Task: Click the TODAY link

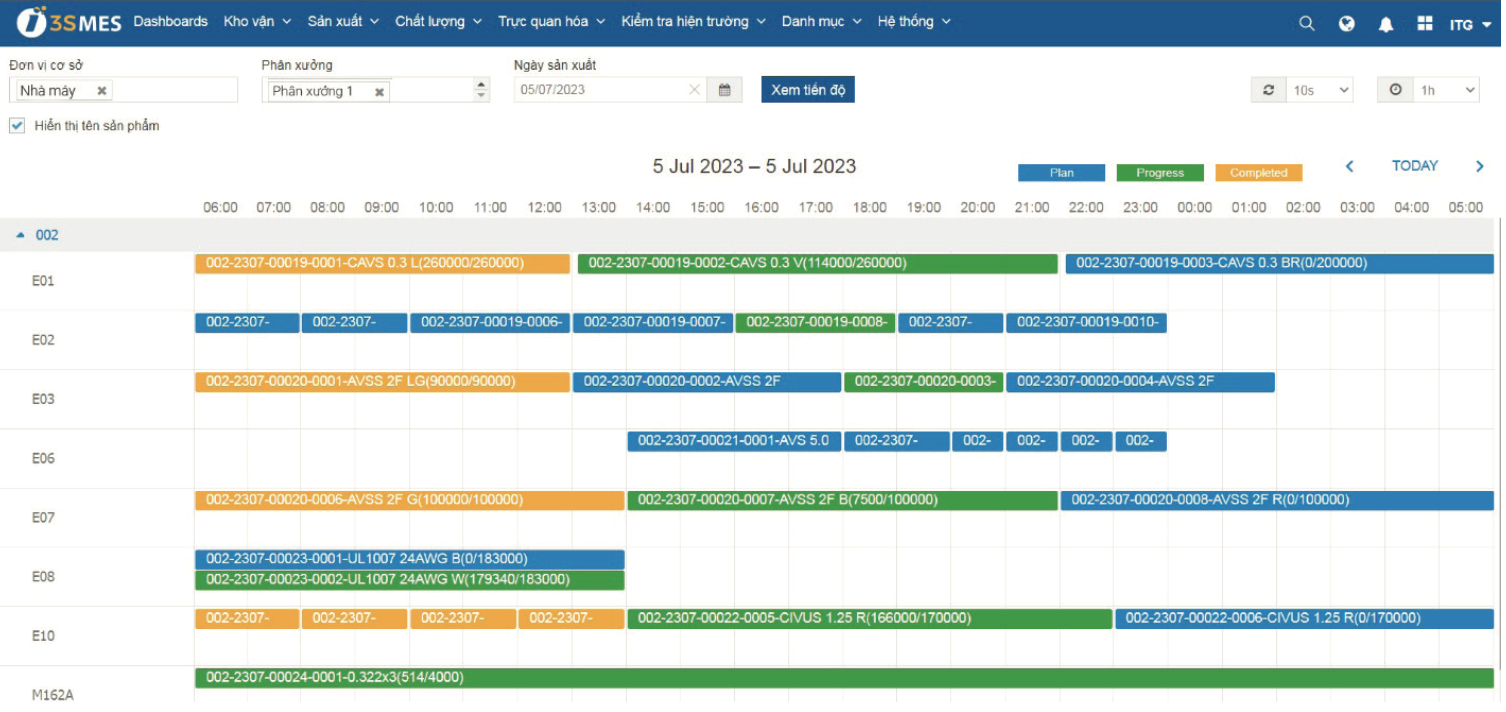Action: coord(1414,166)
